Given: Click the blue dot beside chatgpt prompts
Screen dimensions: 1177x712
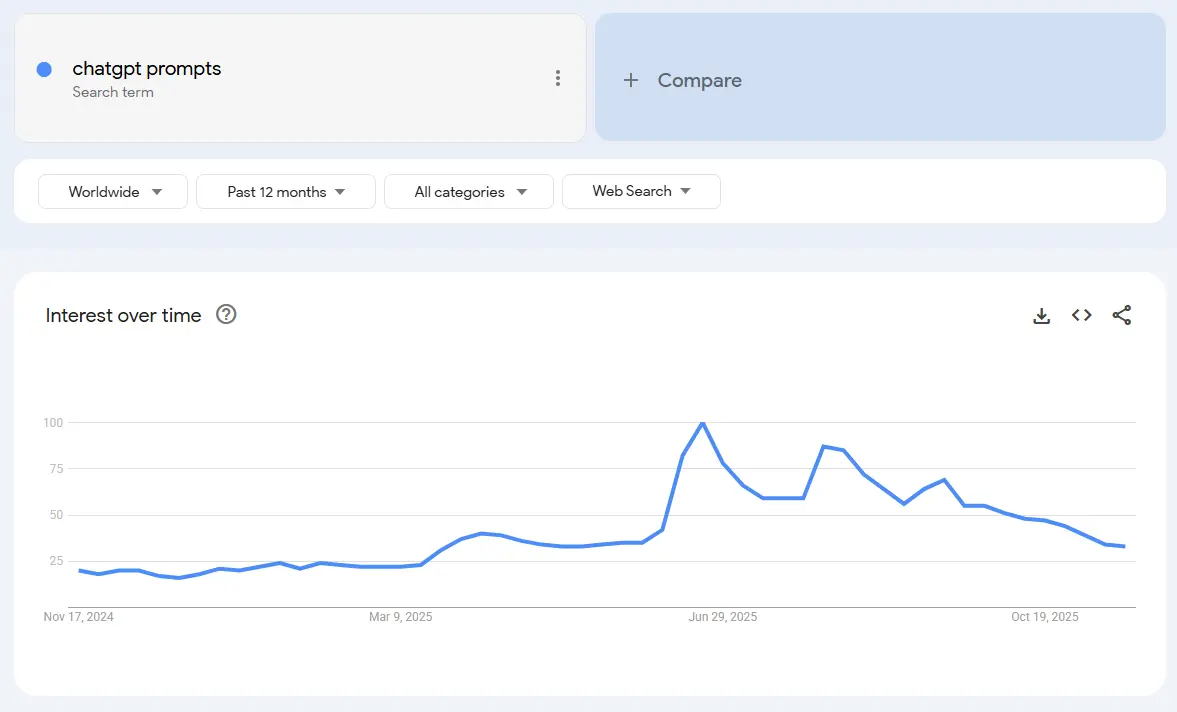Looking at the screenshot, I should coord(44,70).
